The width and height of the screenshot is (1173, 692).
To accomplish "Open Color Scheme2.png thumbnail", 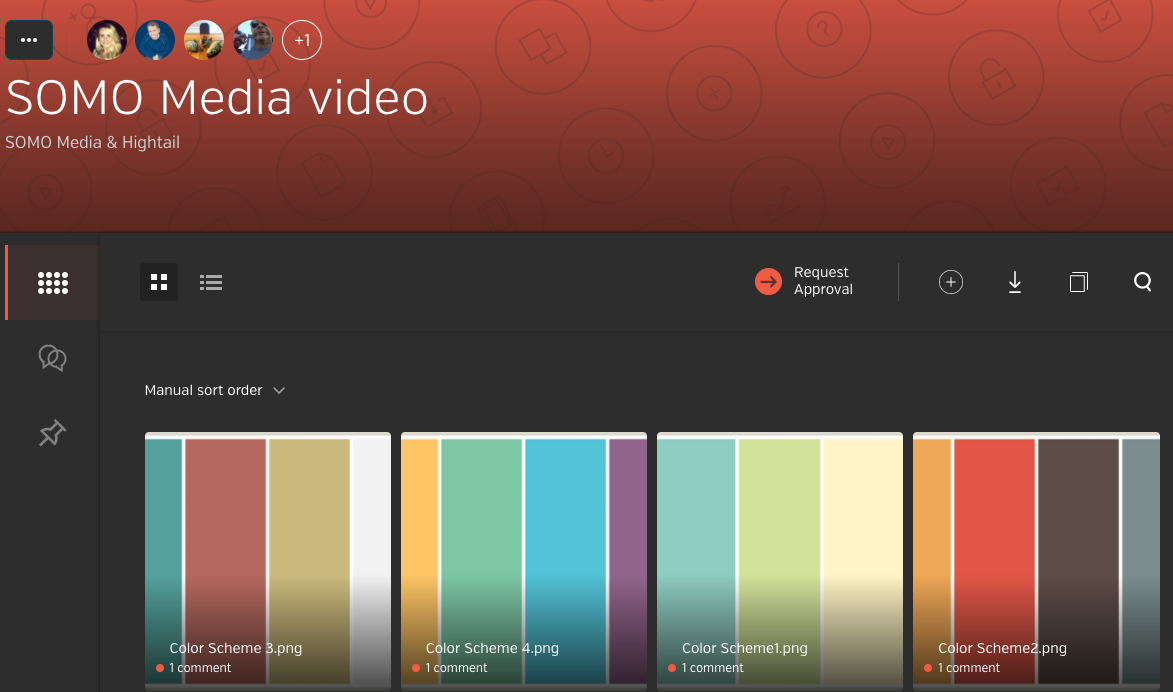I will pyautogui.click(x=1036, y=561).
